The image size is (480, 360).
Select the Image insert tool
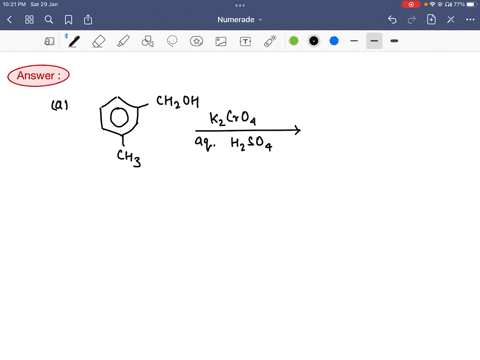[x=221, y=41]
